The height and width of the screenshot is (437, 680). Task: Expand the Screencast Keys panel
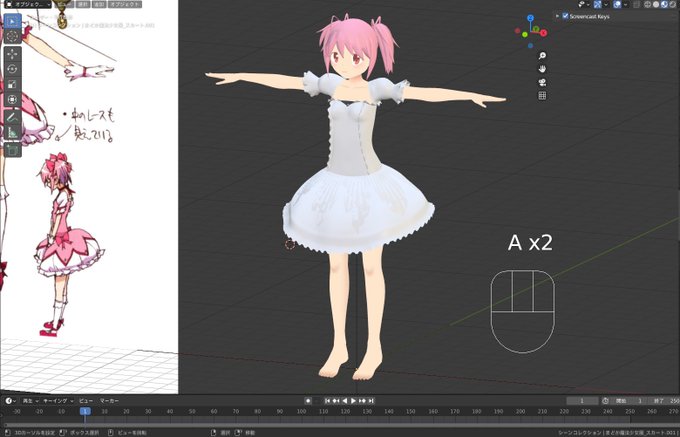[x=558, y=16]
